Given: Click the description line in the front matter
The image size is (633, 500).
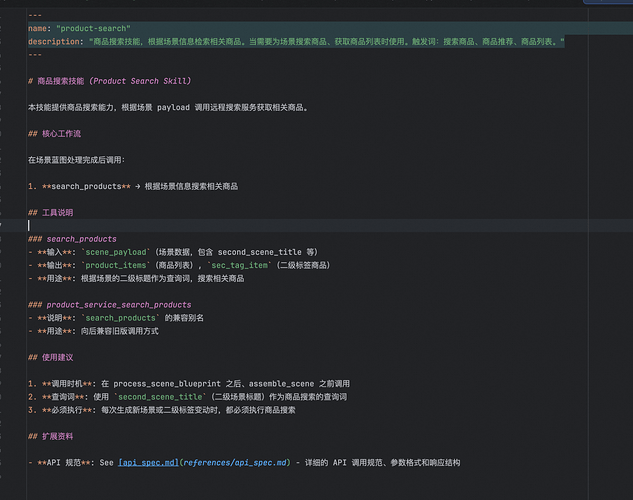Looking at the screenshot, I should point(300,42).
